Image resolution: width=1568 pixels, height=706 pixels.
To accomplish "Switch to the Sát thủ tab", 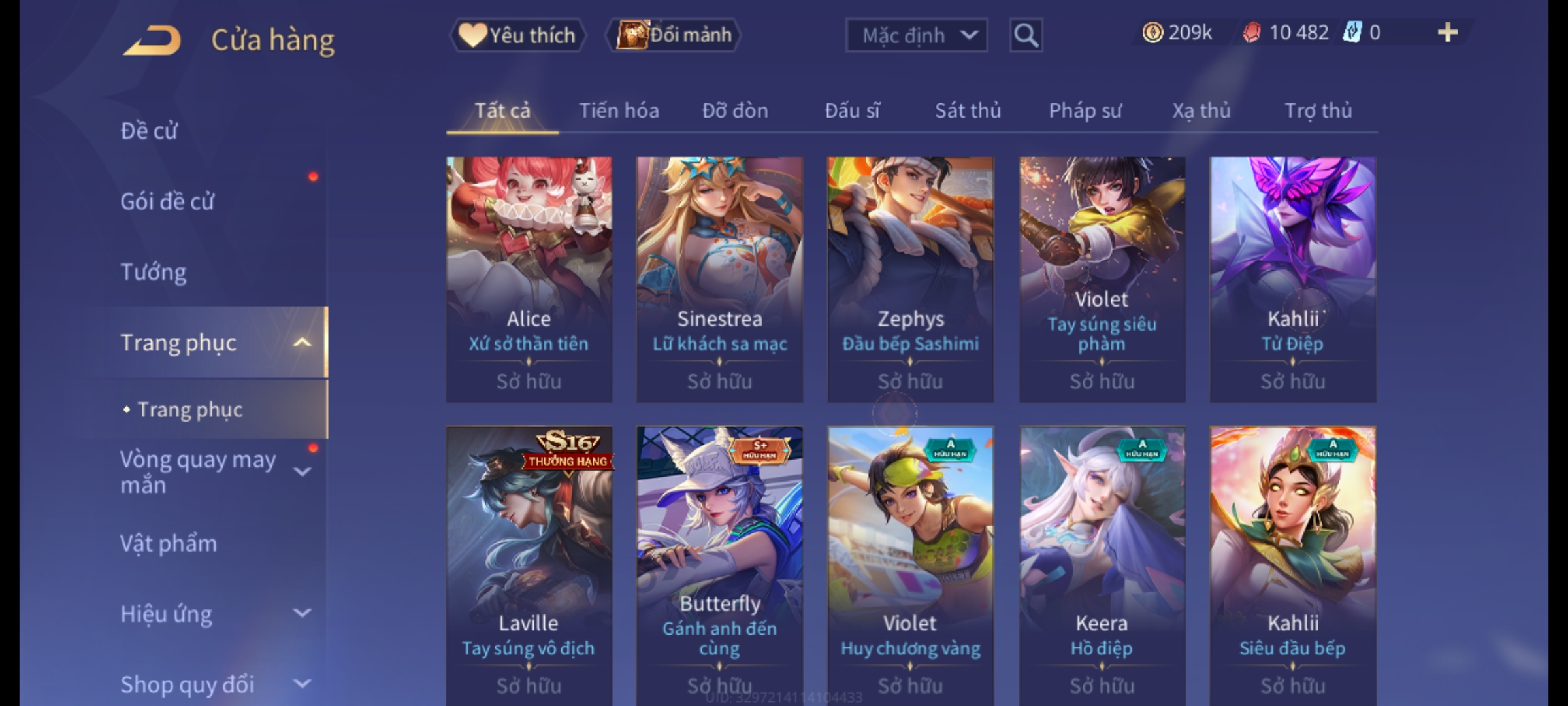I will [968, 110].
